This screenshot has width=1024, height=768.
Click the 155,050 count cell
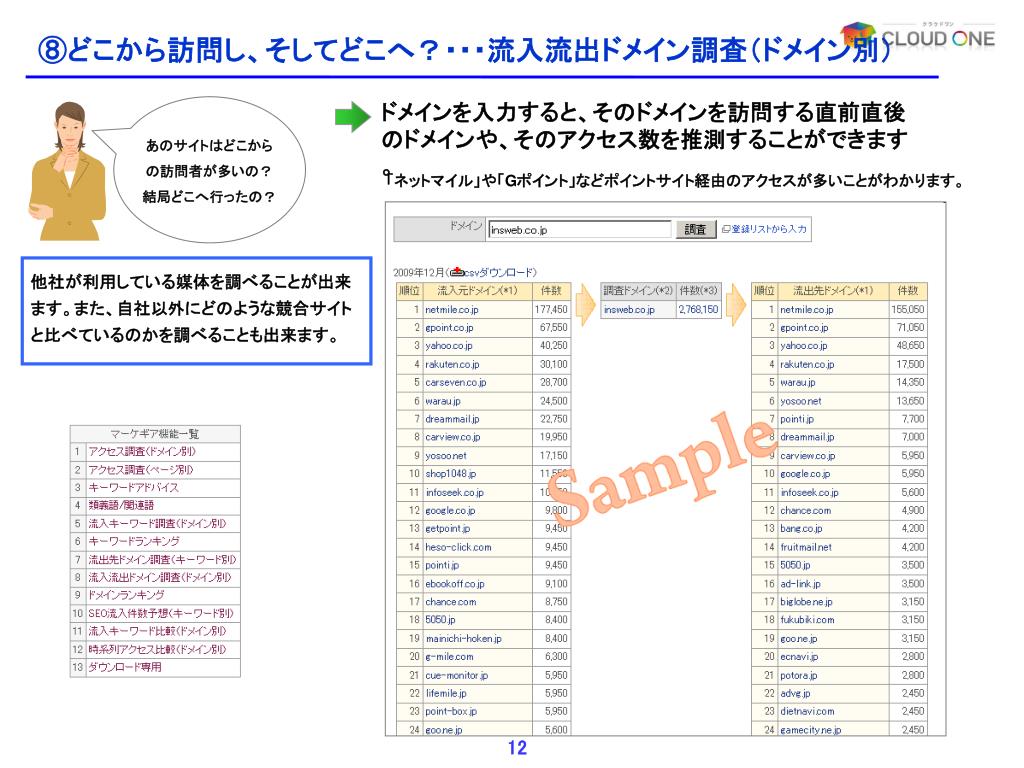click(908, 310)
